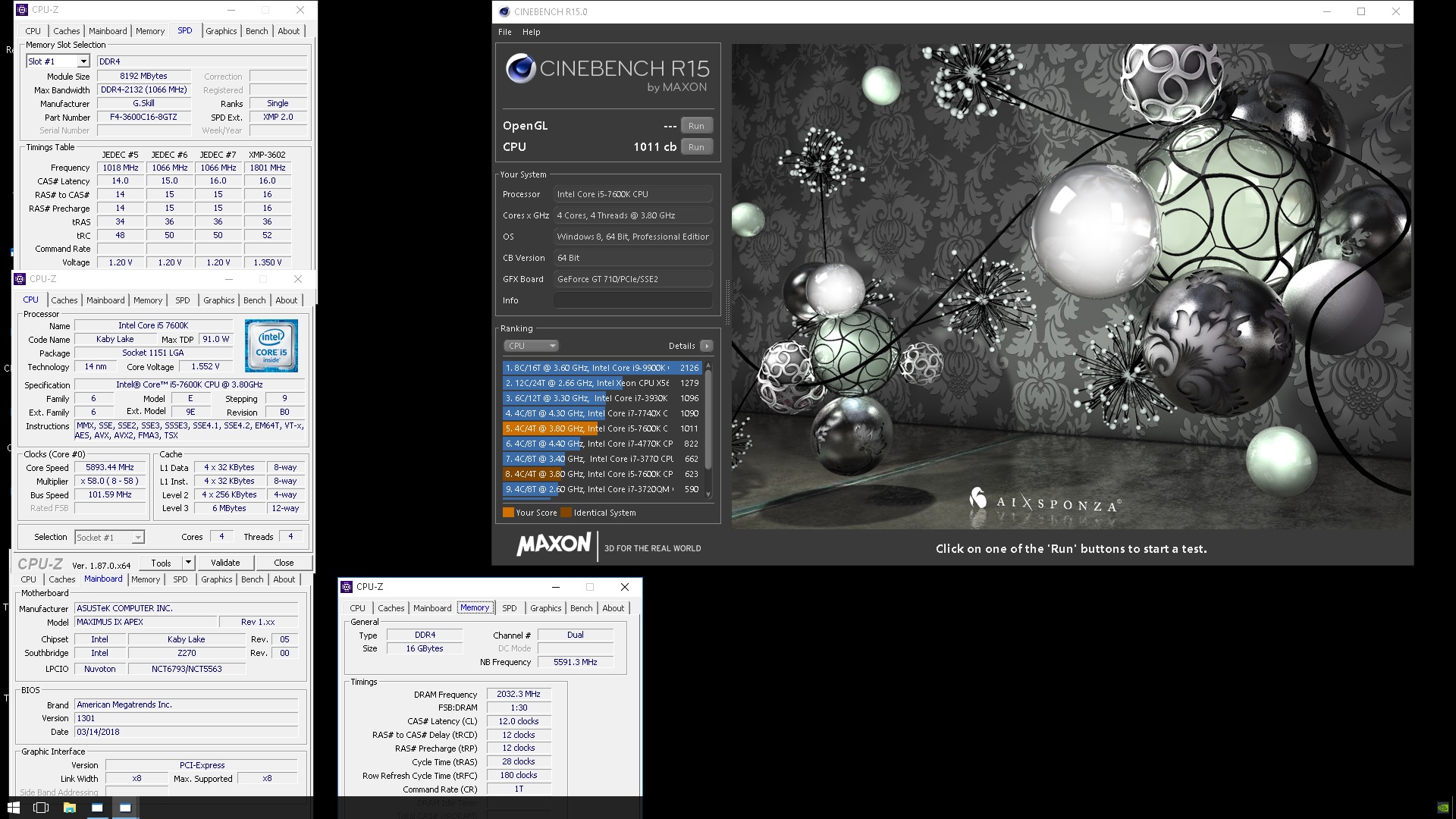Image resolution: width=1456 pixels, height=819 pixels.
Task: Click the Ranking list scrollbar
Action: point(708,419)
